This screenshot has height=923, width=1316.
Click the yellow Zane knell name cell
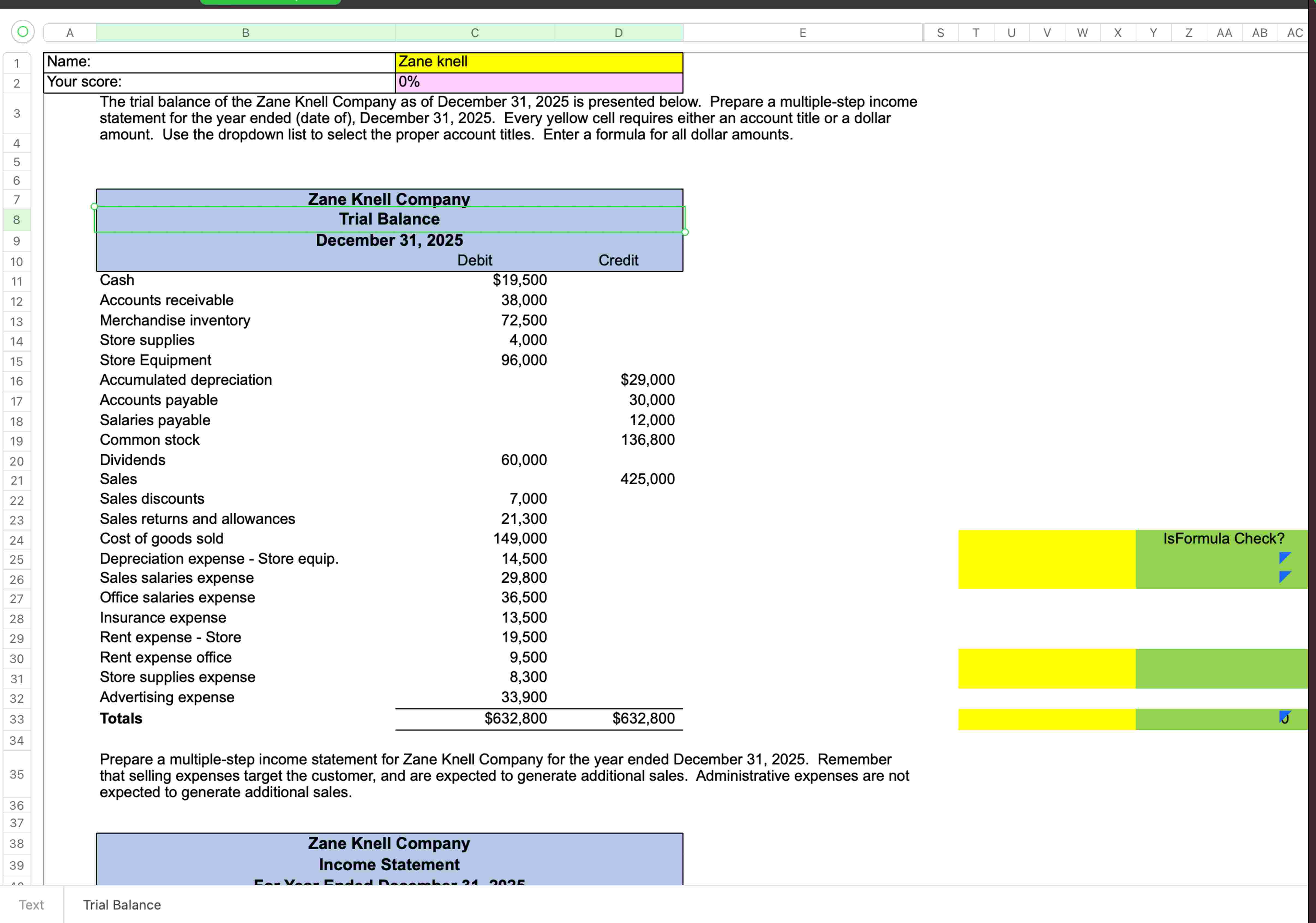tap(539, 62)
